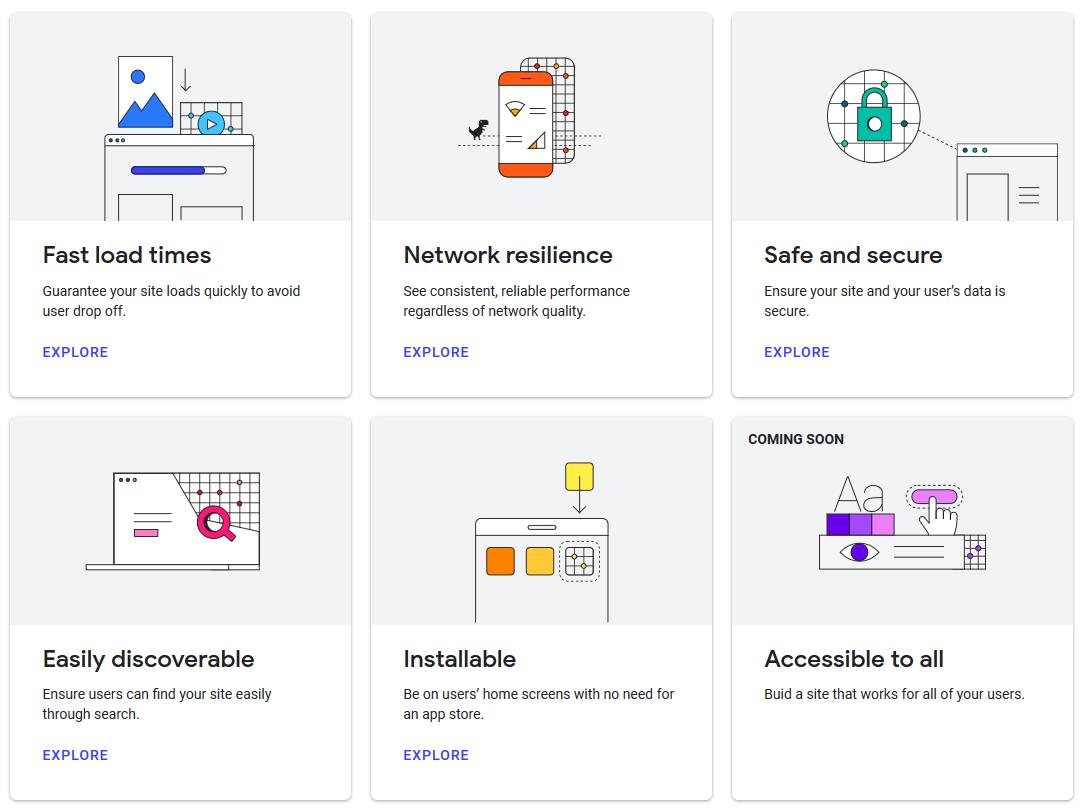Open EXPLORE link under Fast load times
The height and width of the screenshot is (810, 1084).
(75, 352)
